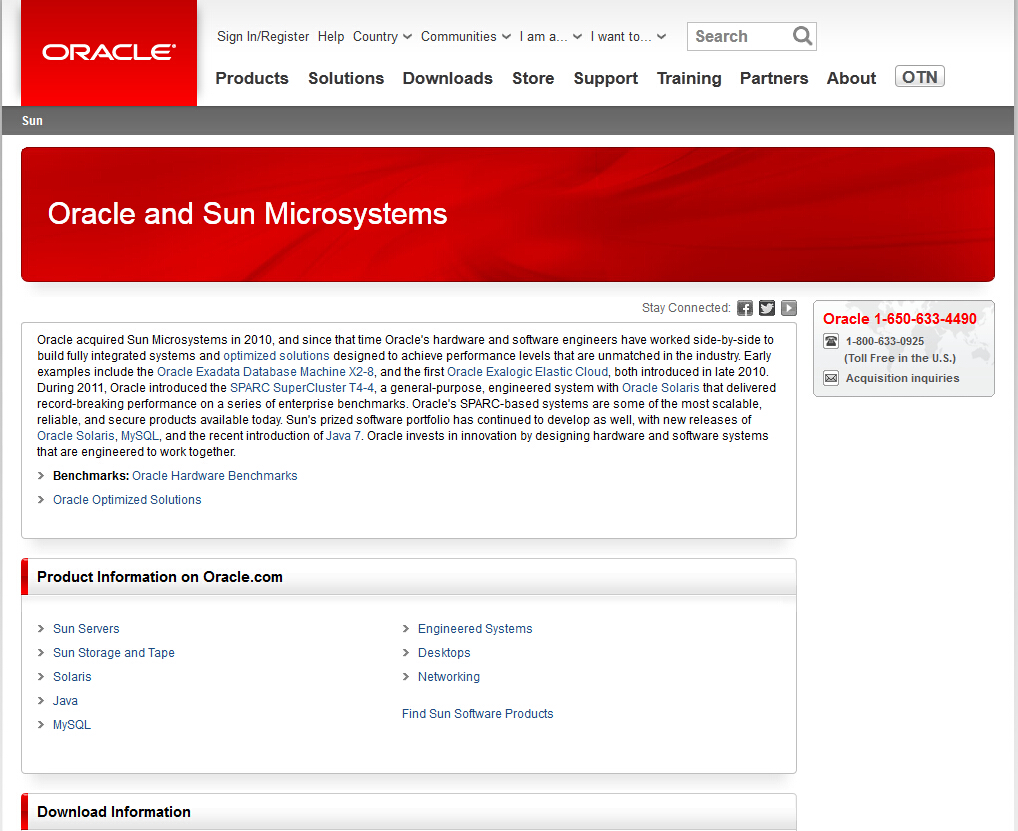Open the Sun Servers link
1018x831 pixels.
coord(86,628)
